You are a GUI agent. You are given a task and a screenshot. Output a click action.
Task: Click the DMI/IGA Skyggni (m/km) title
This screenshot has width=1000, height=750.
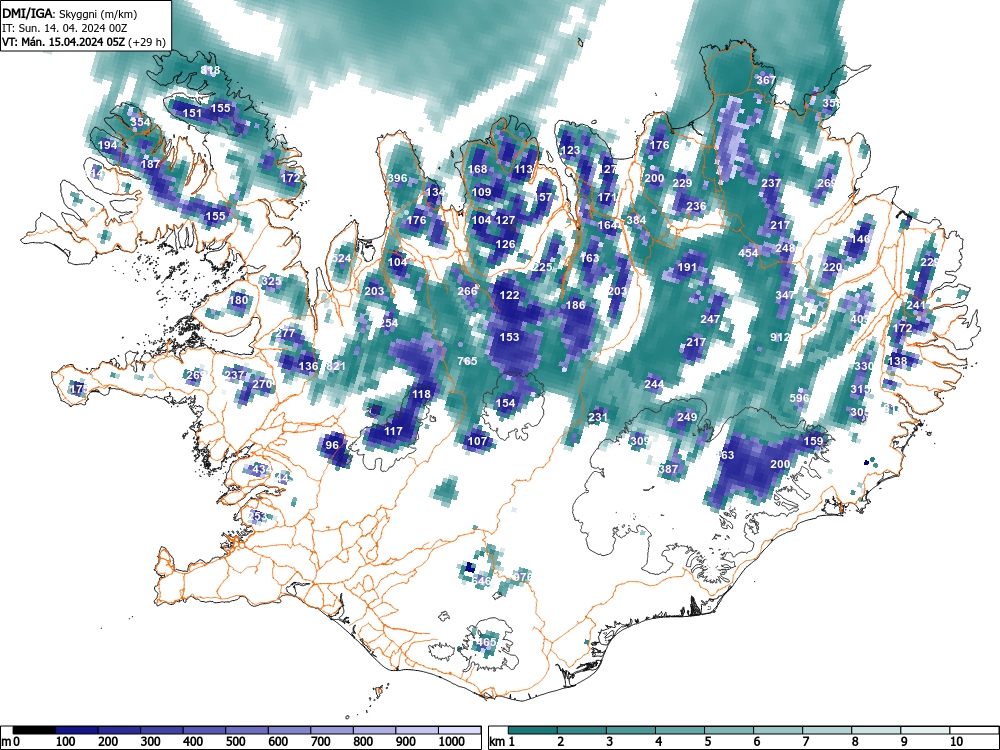(70, 12)
